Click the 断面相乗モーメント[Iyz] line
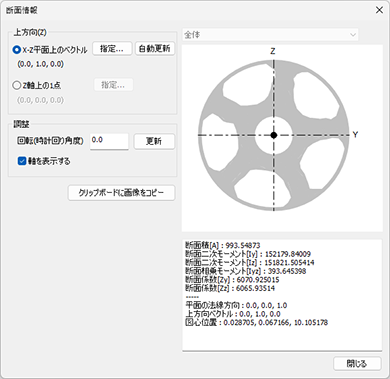 tap(245, 271)
